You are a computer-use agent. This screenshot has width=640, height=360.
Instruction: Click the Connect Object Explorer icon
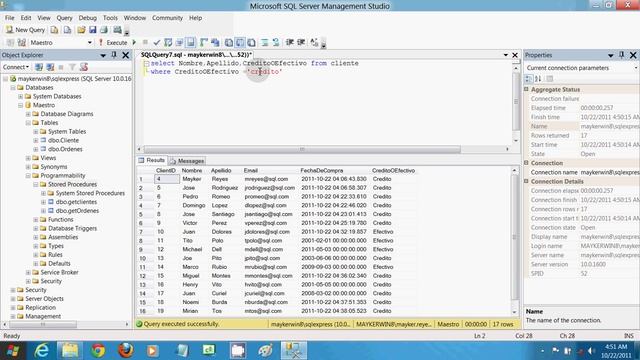tap(39, 67)
